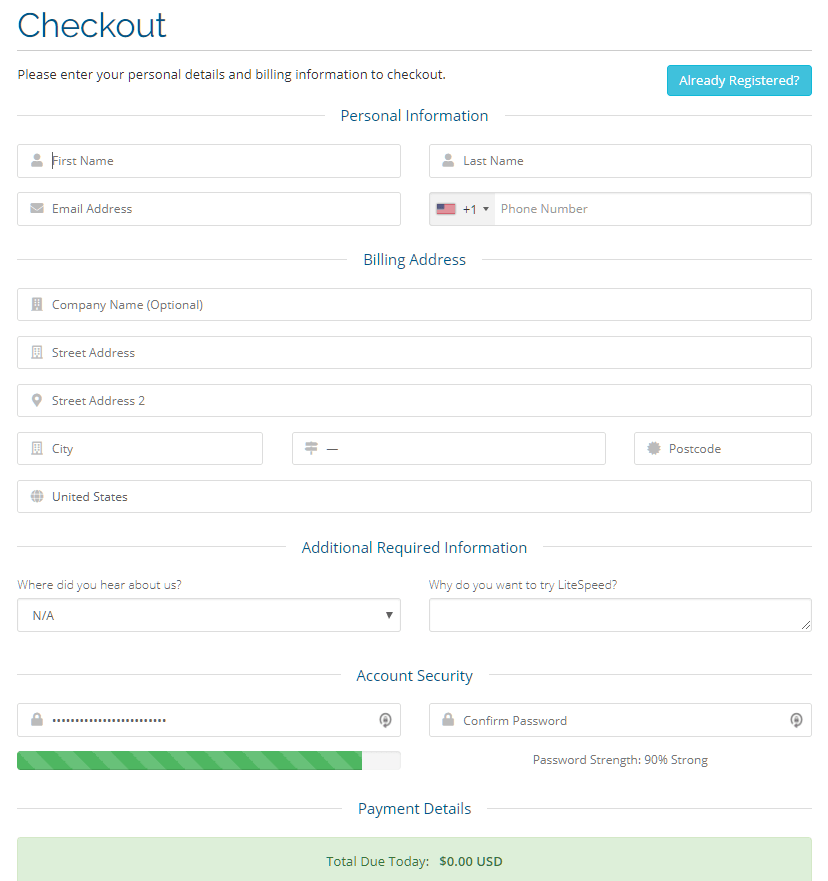Open the +1 country code dropdown
The image size is (828, 881).
pos(463,209)
